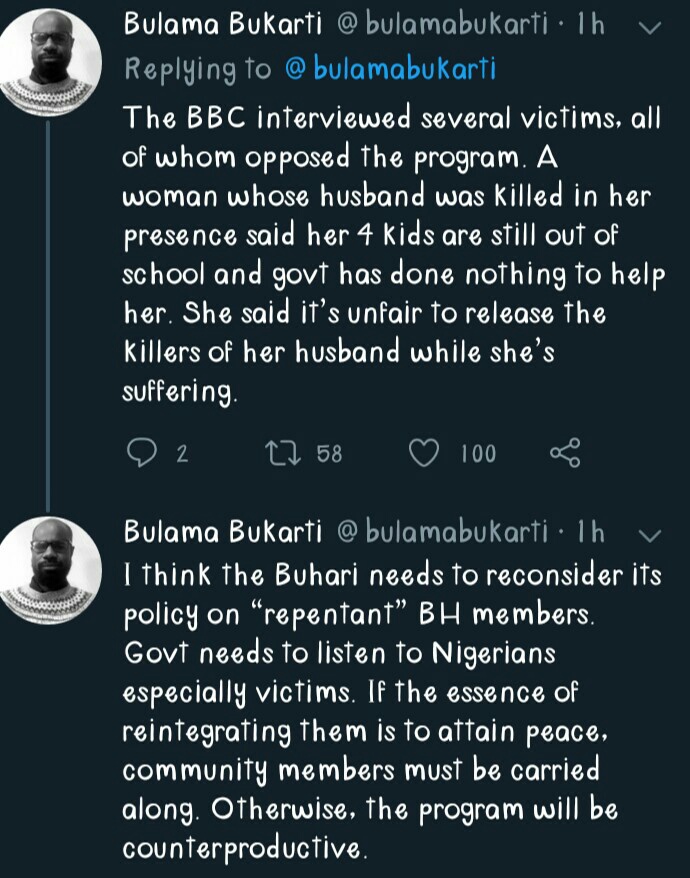The height and width of the screenshot is (878, 690).
Task: Reply to the BBC interview tweet
Action: 143,453
